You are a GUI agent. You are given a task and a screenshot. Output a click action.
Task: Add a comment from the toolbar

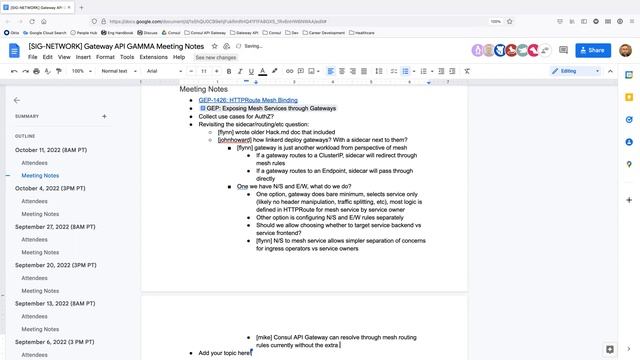coord(301,71)
